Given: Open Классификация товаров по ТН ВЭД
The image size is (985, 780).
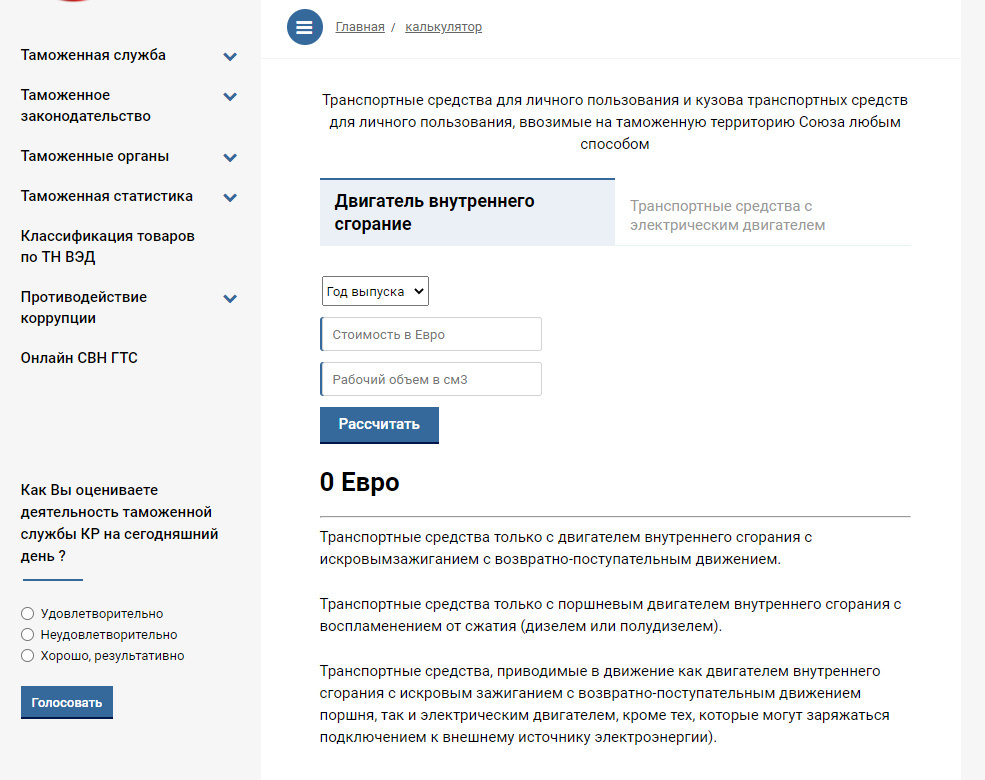Looking at the screenshot, I should click(x=108, y=247).
